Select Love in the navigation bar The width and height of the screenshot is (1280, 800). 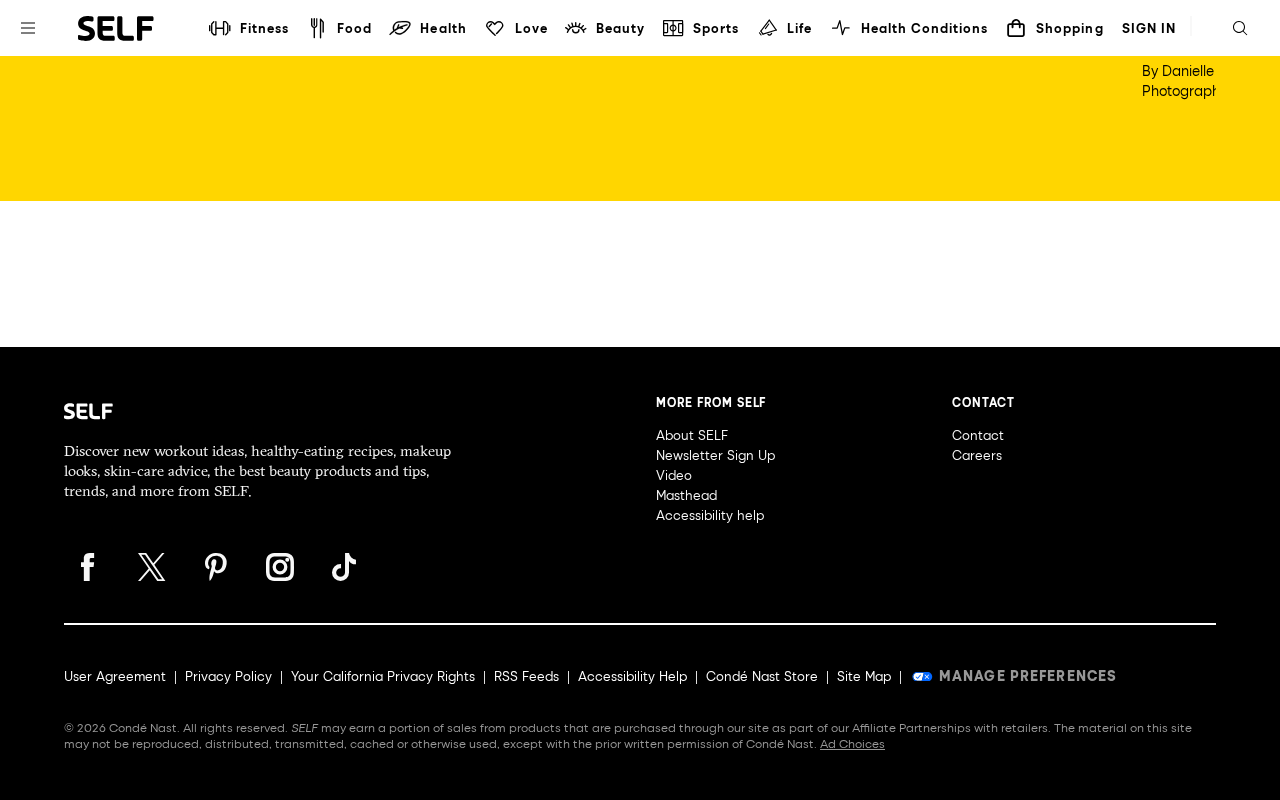[531, 28]
